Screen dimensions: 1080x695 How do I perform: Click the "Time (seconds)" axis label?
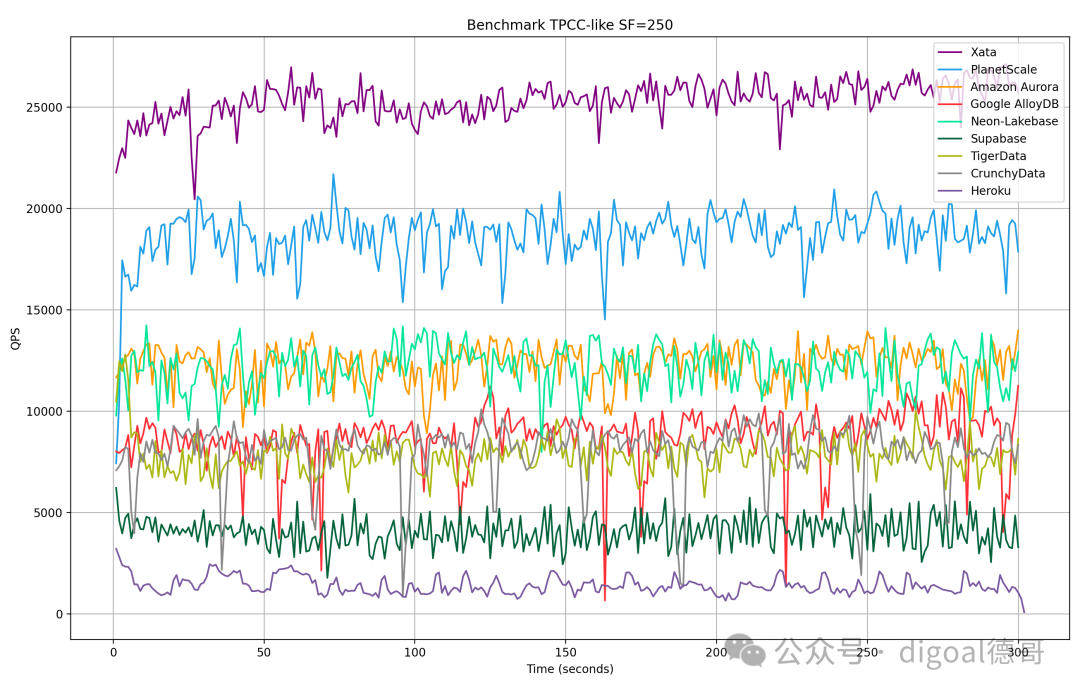(570, 669)
